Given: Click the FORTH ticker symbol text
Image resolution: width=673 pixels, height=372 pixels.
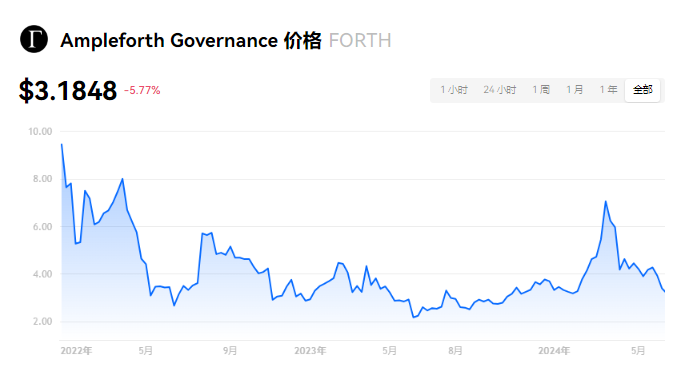Looking at the screenshot, I should (x=360, y=41).
